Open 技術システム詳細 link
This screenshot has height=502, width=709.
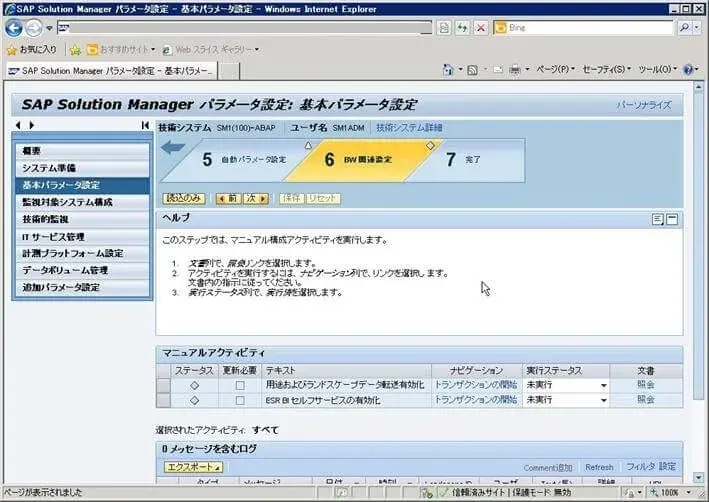pyautogui.click(x=409, y=128)
